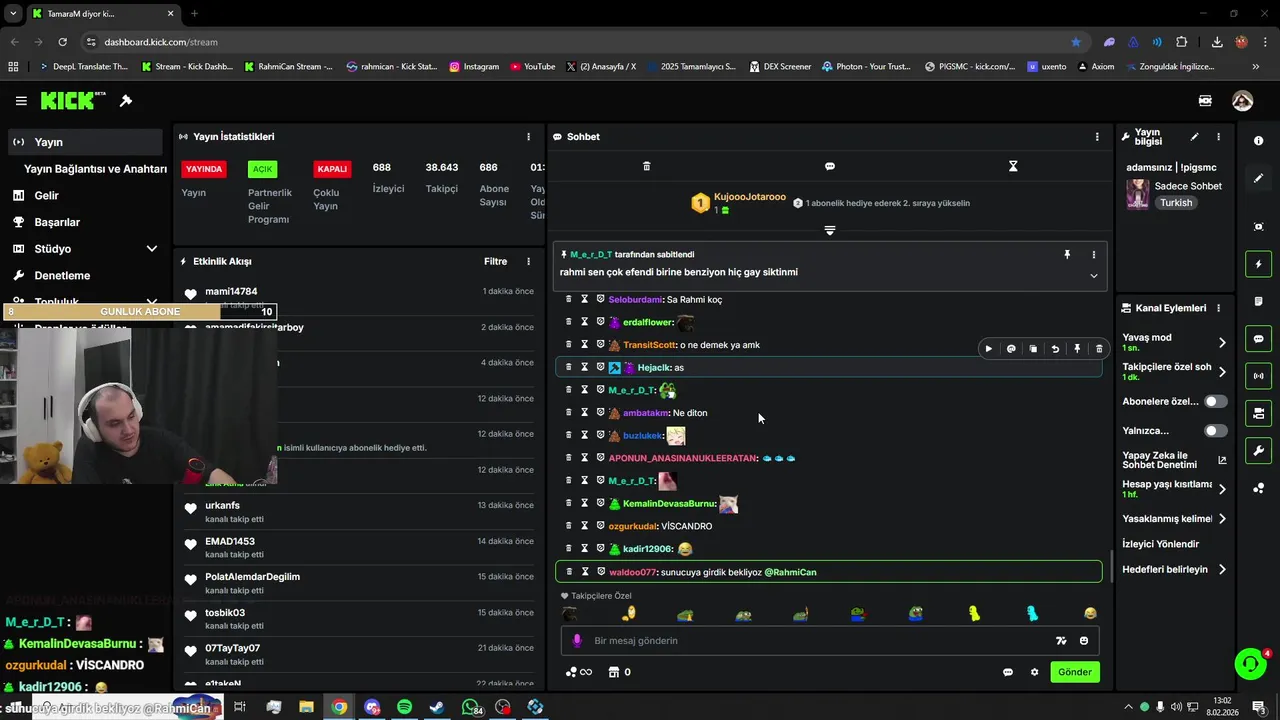Click the hourglass icon under Sohbet header
This screenshot has width=1280, height=720.
(x=1013, y=166)
